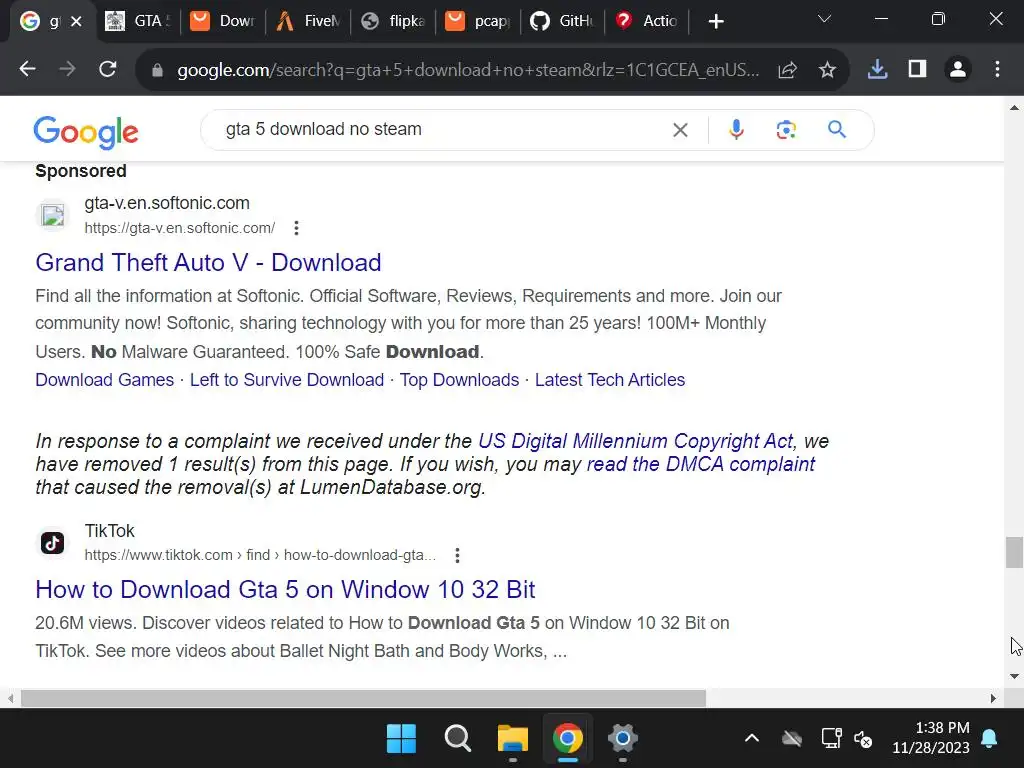Click the Google logo
The image size is (1024, 768).
click(x=86, y=132)
